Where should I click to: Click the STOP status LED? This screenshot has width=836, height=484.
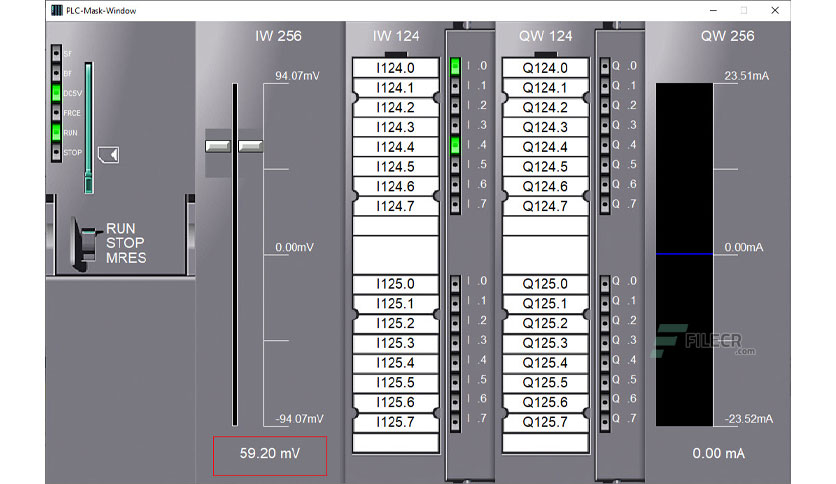[x=56, y=152]
